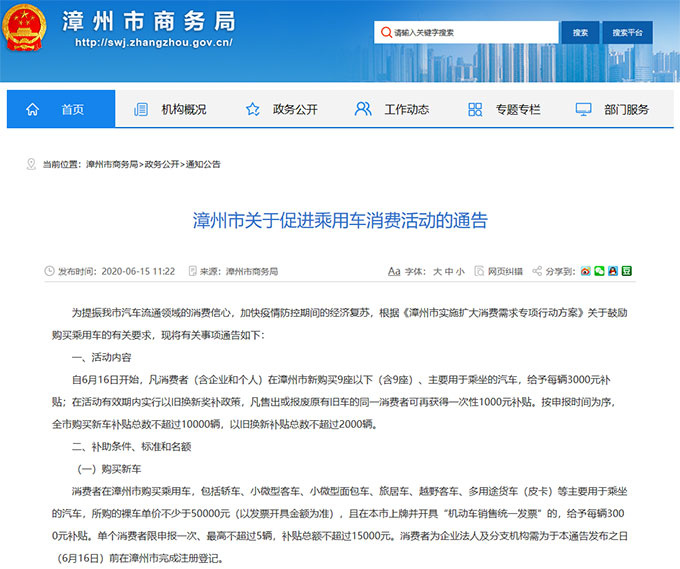Click the 漳州市商务局 header title

[149, 21]
